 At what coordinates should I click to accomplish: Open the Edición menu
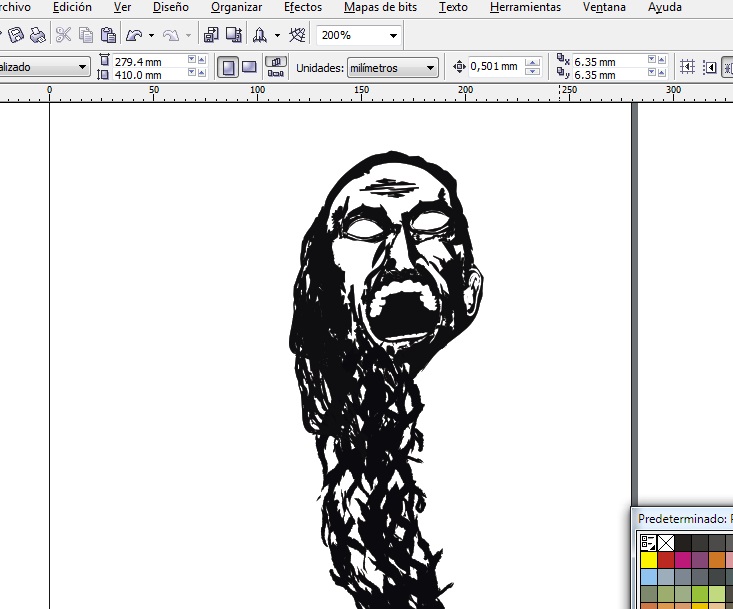(72, 7)
